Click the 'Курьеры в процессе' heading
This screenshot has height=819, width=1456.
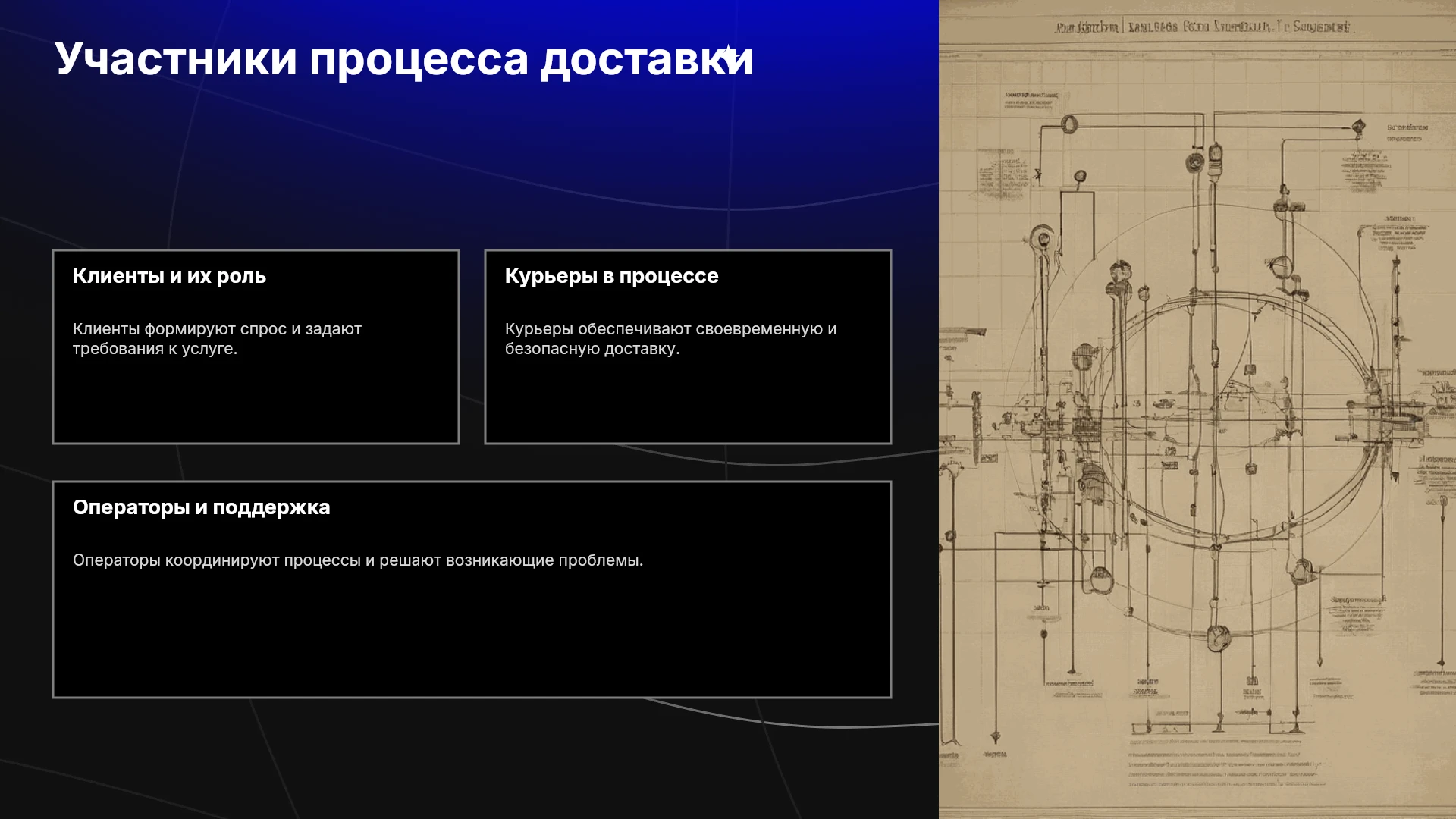tap(611, 276)
